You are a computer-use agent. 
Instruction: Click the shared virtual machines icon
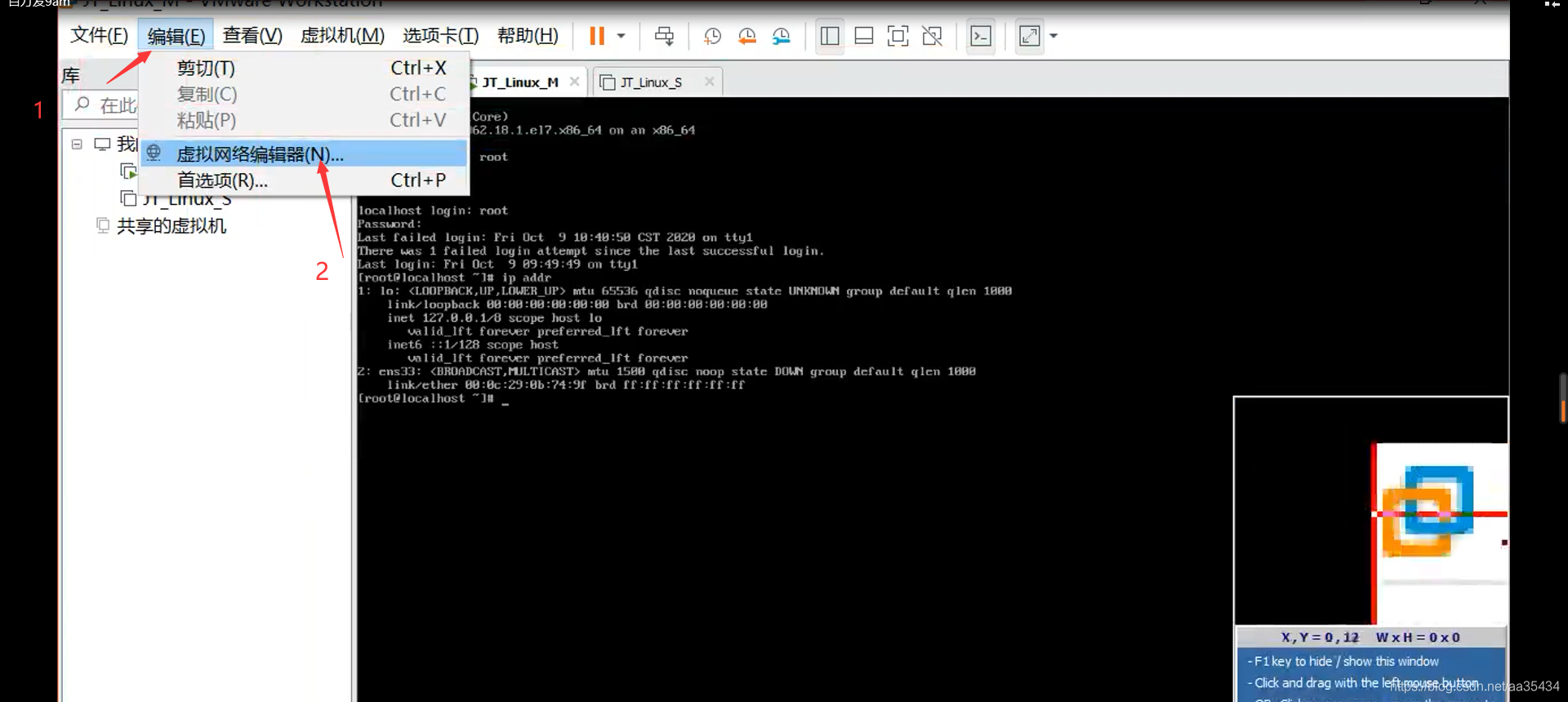coord(103,225)
